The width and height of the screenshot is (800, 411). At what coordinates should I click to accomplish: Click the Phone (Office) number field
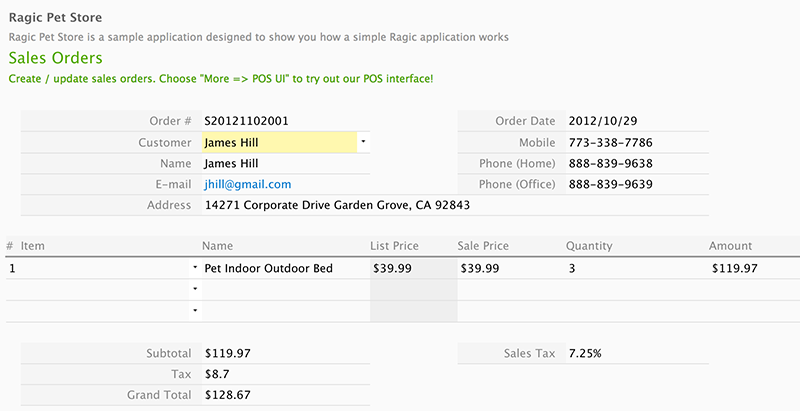610,184
